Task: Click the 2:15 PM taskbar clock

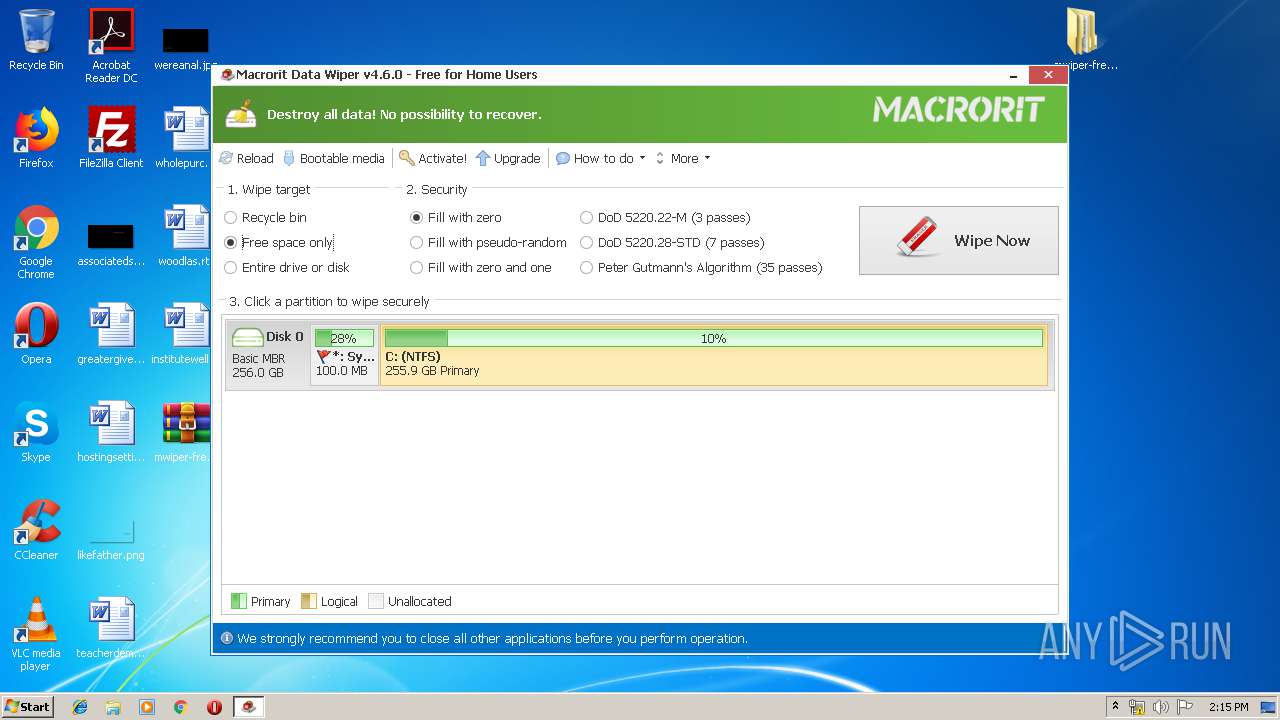Action: pyautogui.click(x=1228, y=707)
